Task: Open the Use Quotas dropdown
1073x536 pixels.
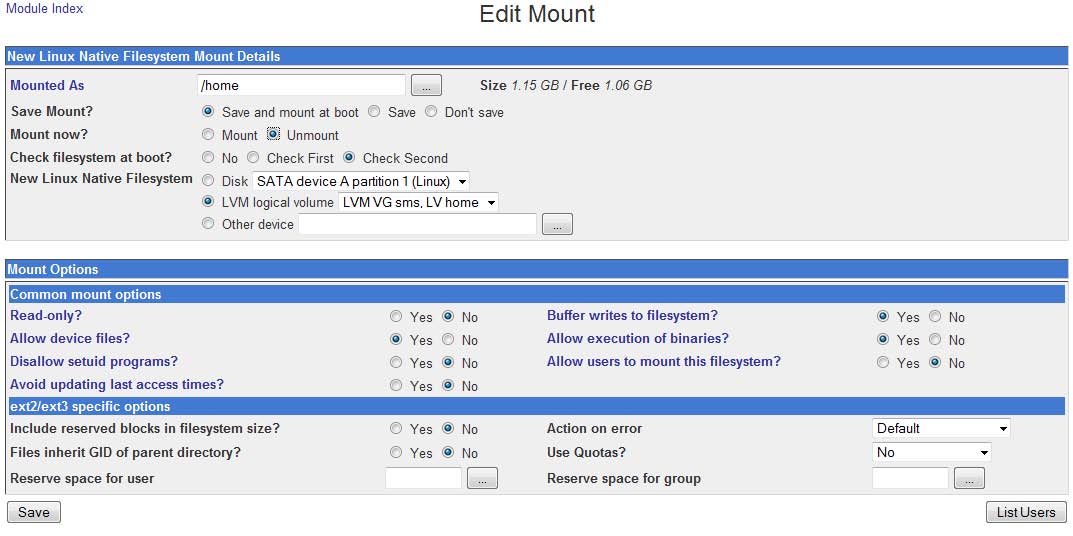Action: [x=931, y=452]
